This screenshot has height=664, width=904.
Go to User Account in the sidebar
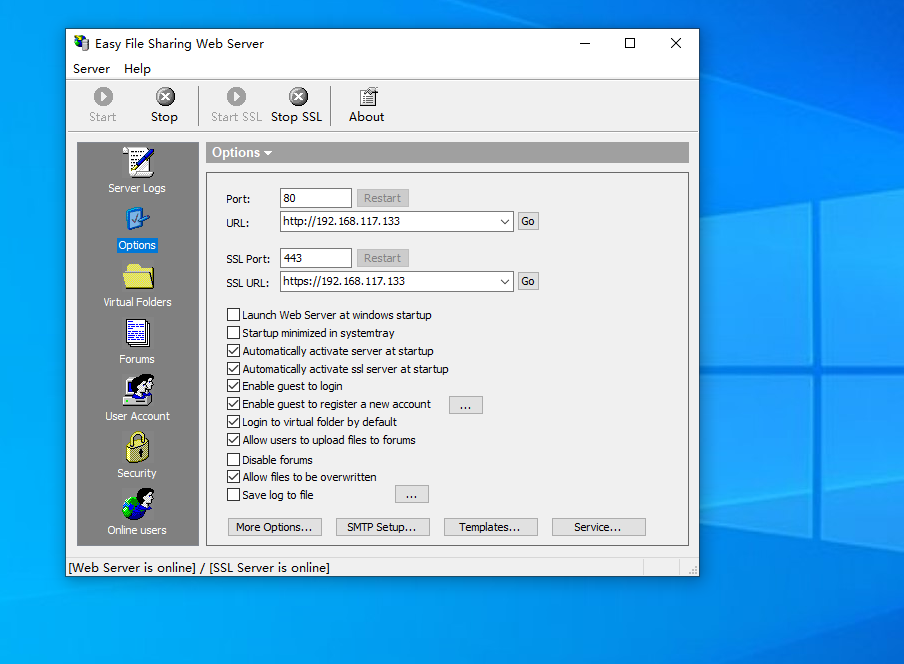tap(137, 398)
